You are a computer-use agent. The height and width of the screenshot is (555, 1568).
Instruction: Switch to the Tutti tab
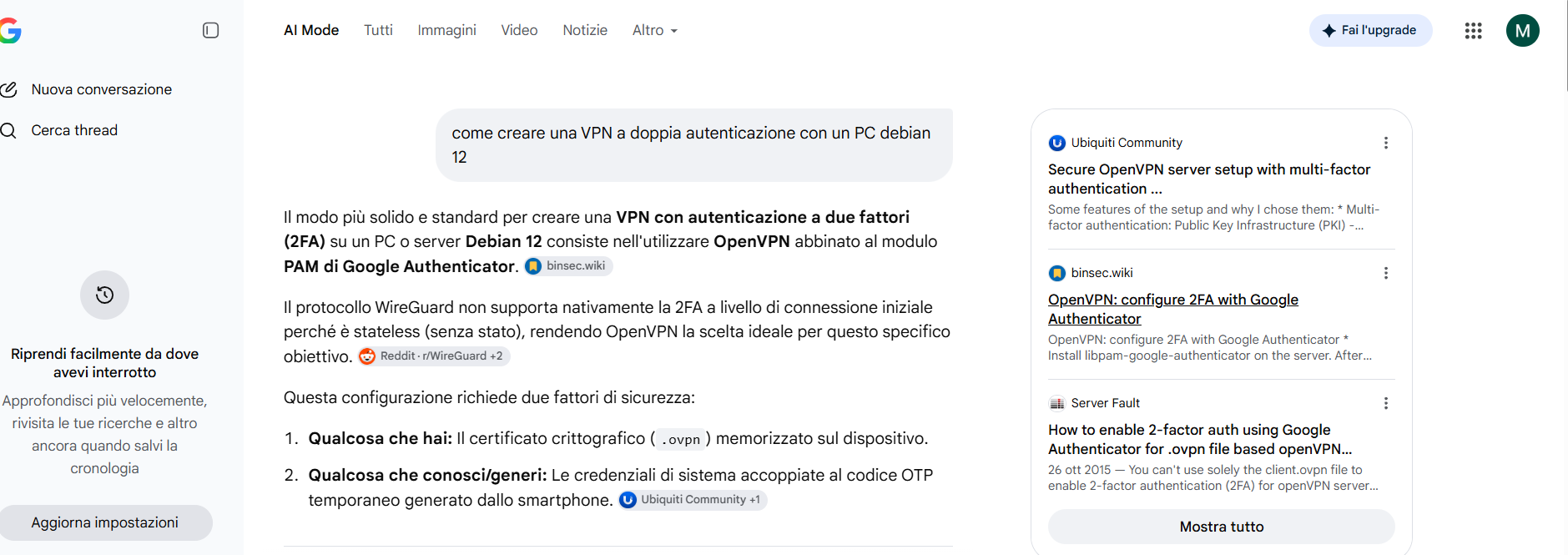(x=378, y=30)
